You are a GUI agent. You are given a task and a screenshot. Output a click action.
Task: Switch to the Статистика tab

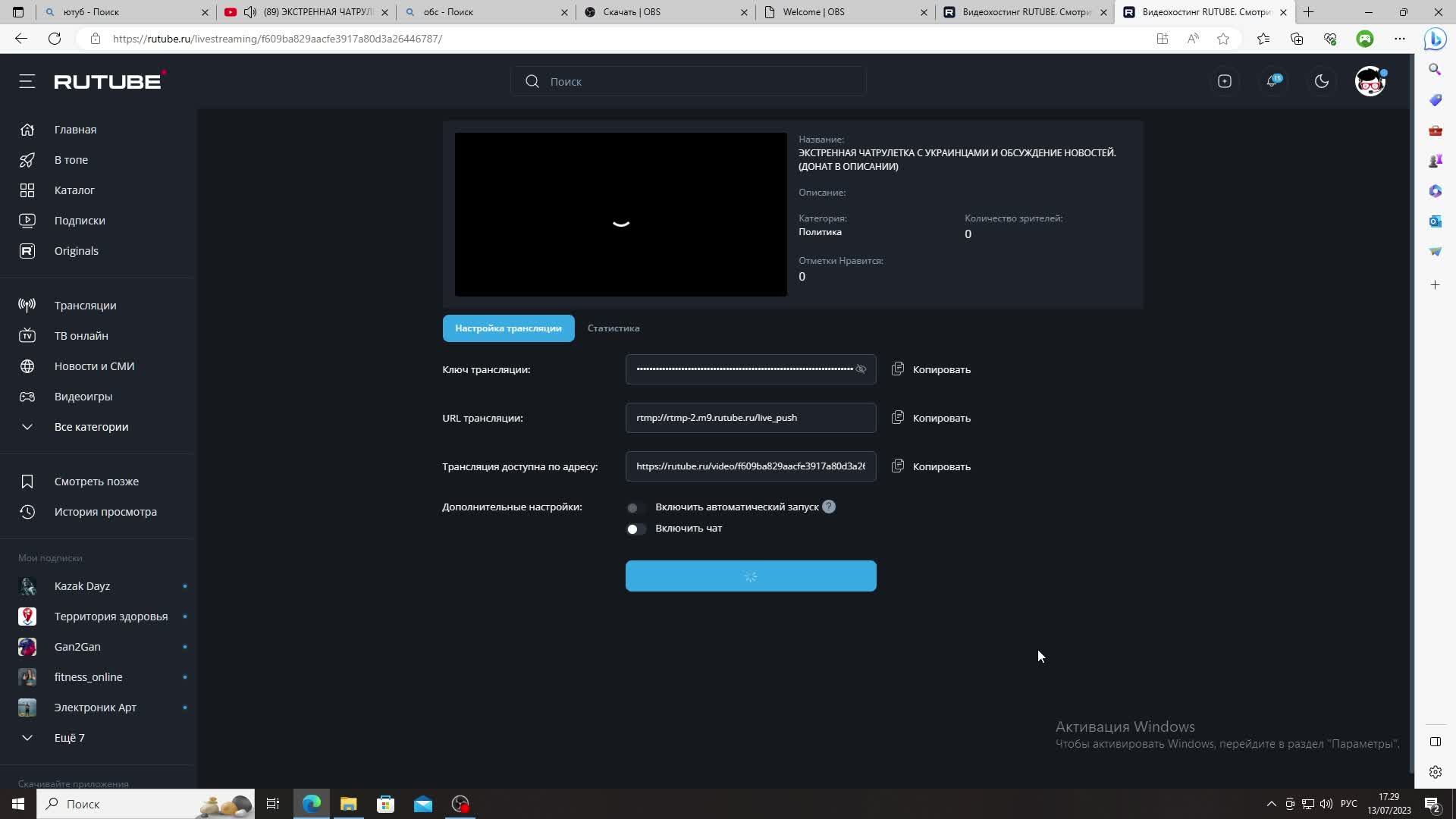(613, 328)
